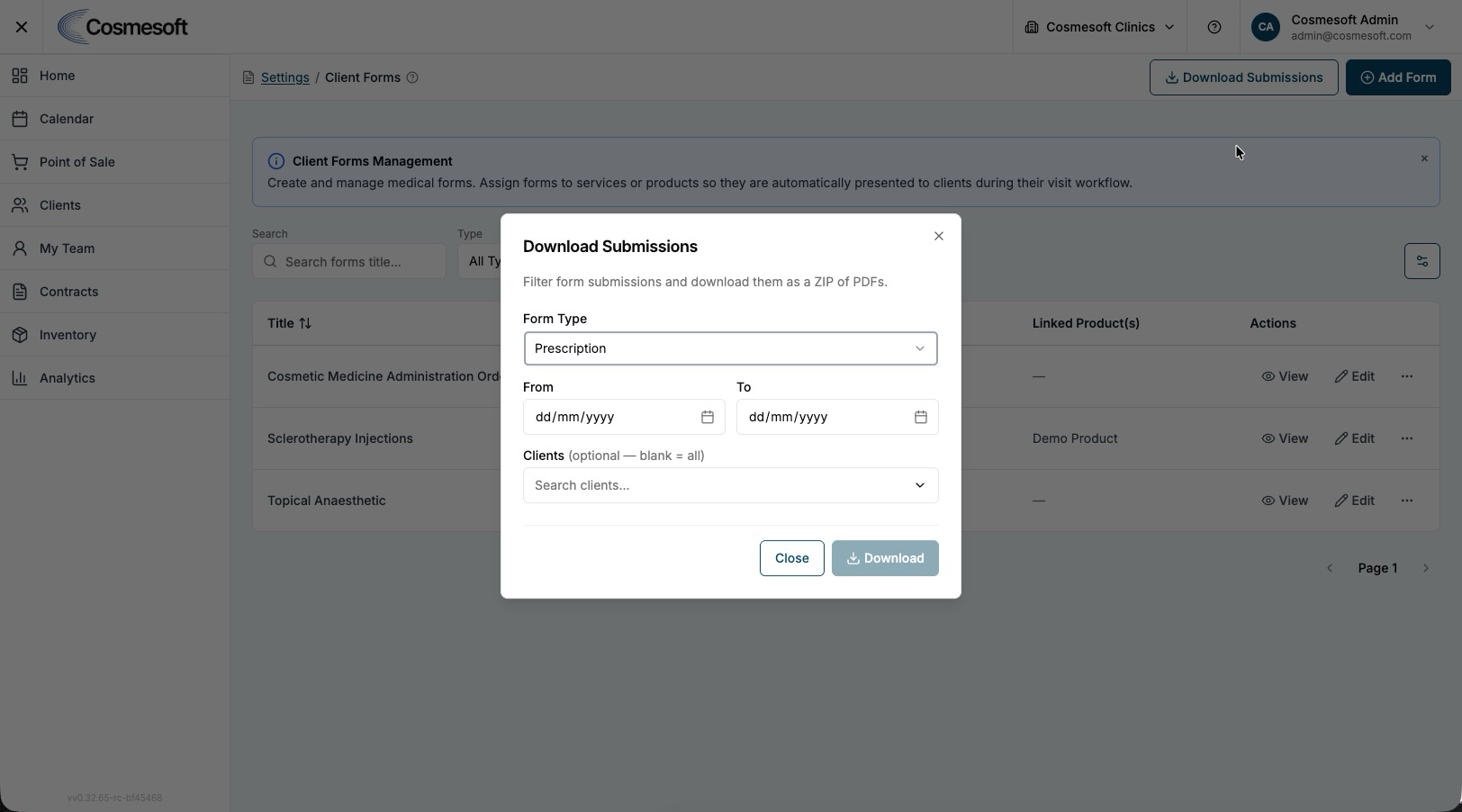Click the CA user avatar

pos(1266,27)
